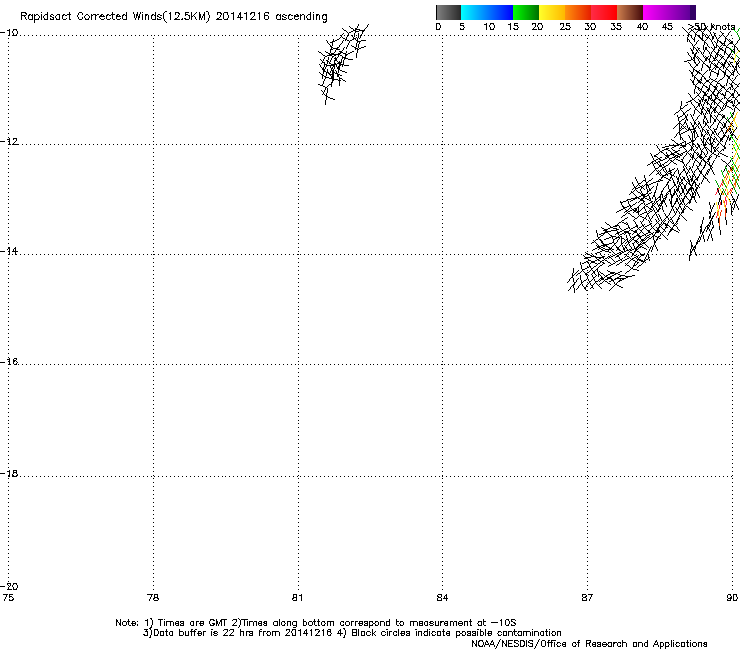This screenshot has height=650, width=740.
Task: Click the legend label "25"
Action: pos(565,27)
